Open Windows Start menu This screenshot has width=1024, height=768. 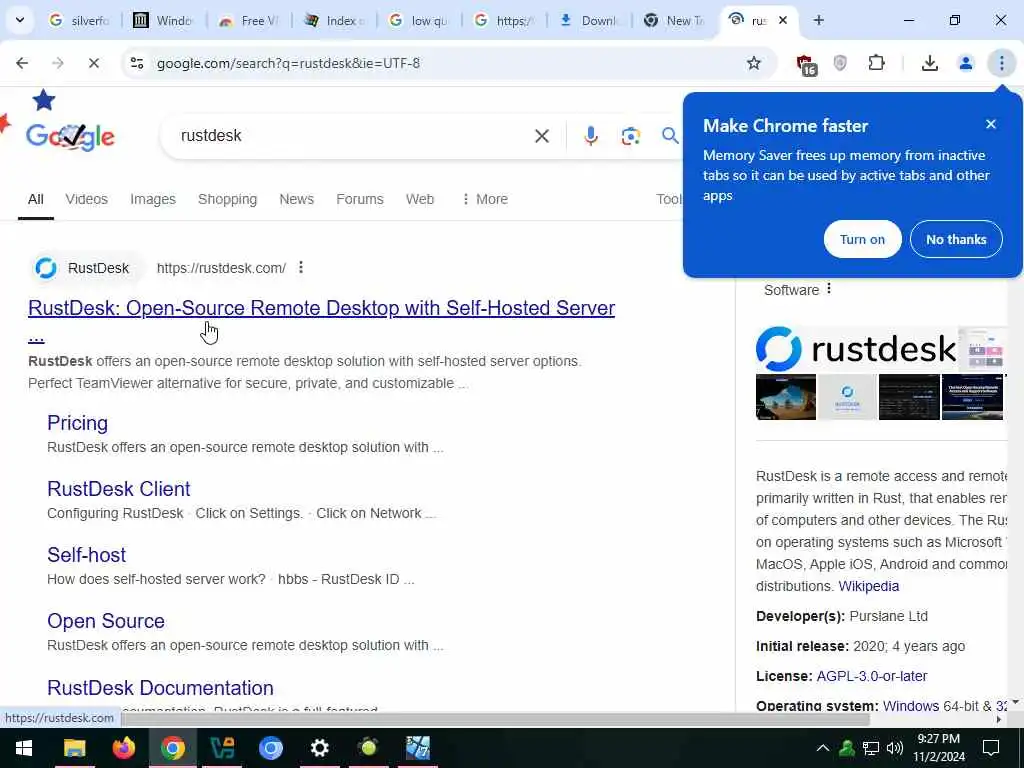24,748
